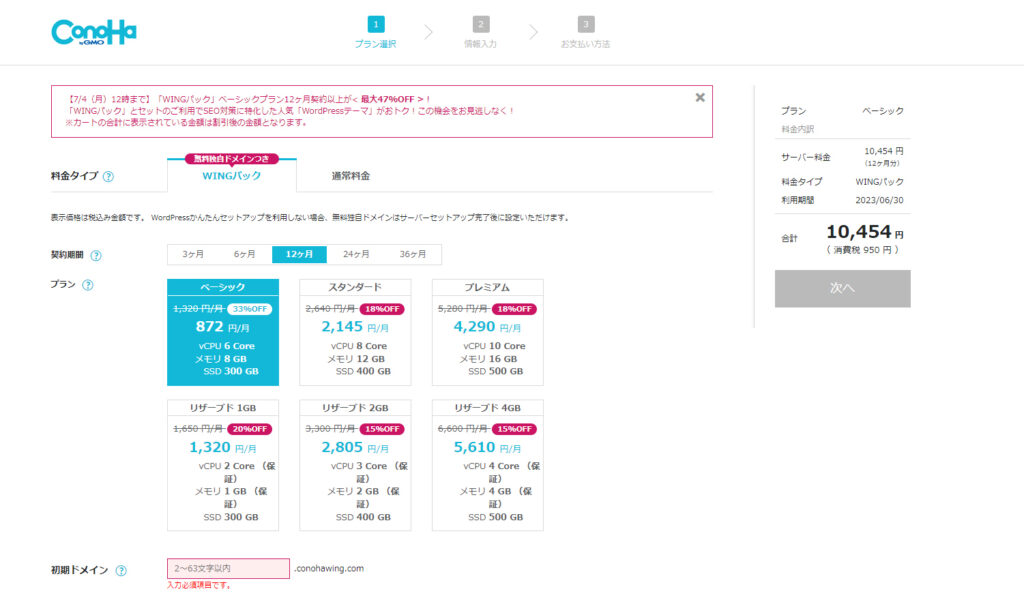
Task: Click the 18%OFF badge on スタンダード
Action: coord(382,309)
